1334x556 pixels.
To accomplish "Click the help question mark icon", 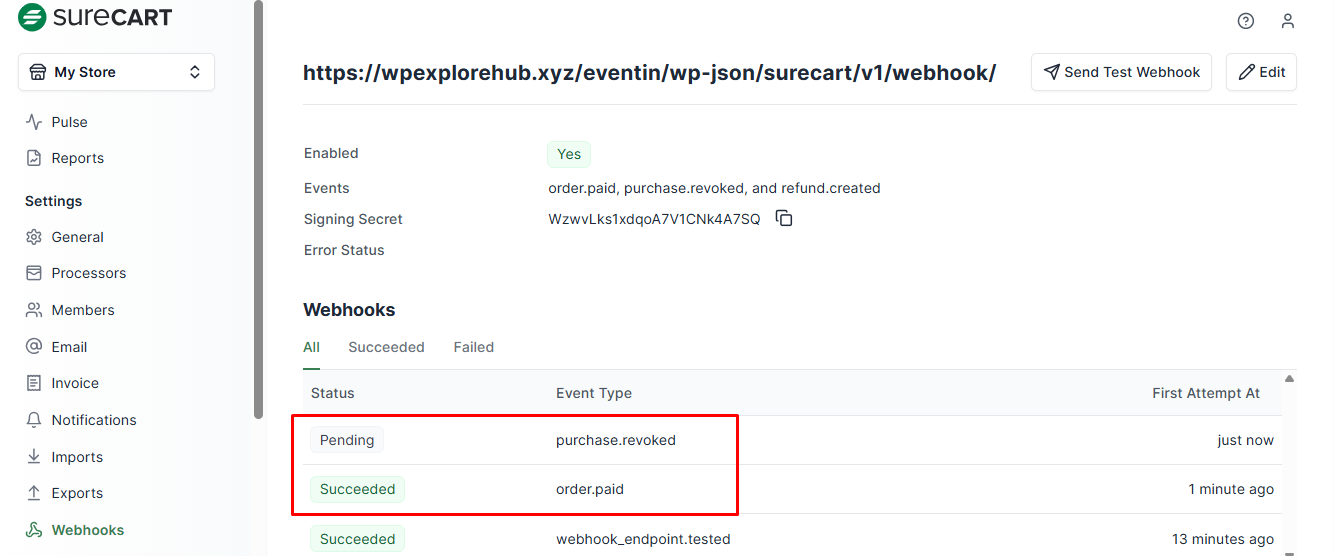I will (x=1245, y=21).
